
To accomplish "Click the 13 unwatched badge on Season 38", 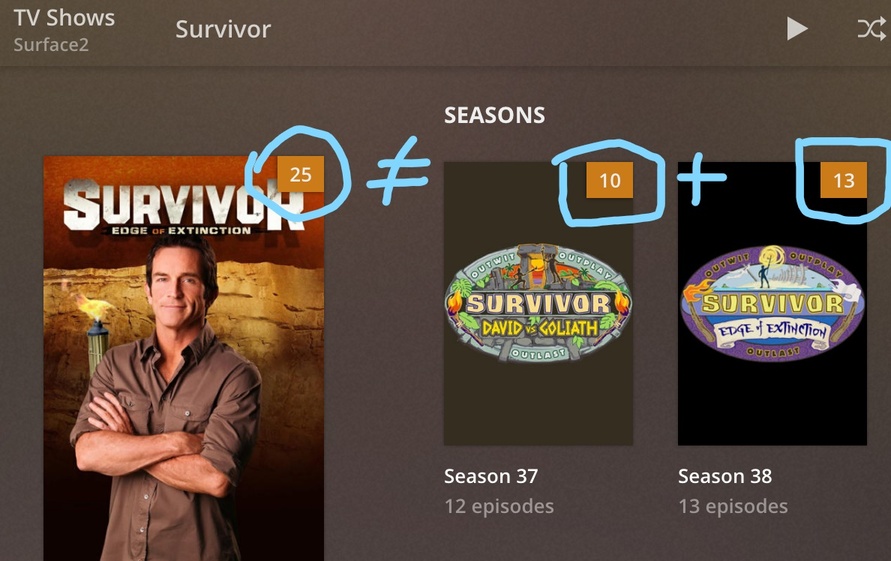I will point(844,180).
